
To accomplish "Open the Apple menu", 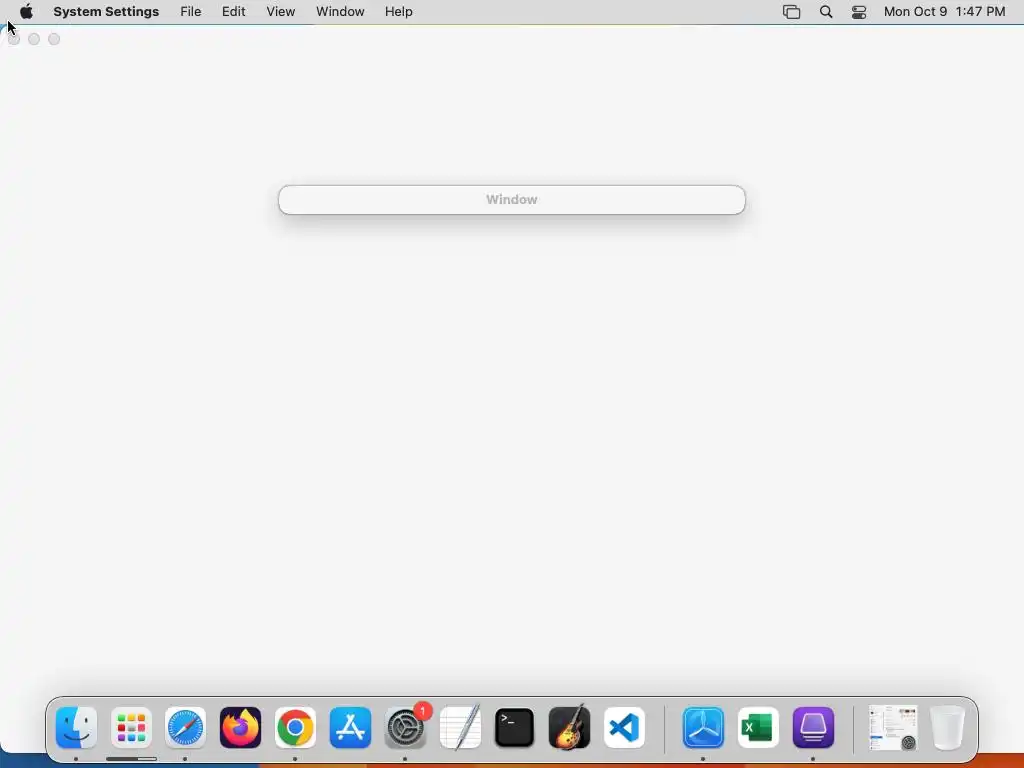I will 26,12.
